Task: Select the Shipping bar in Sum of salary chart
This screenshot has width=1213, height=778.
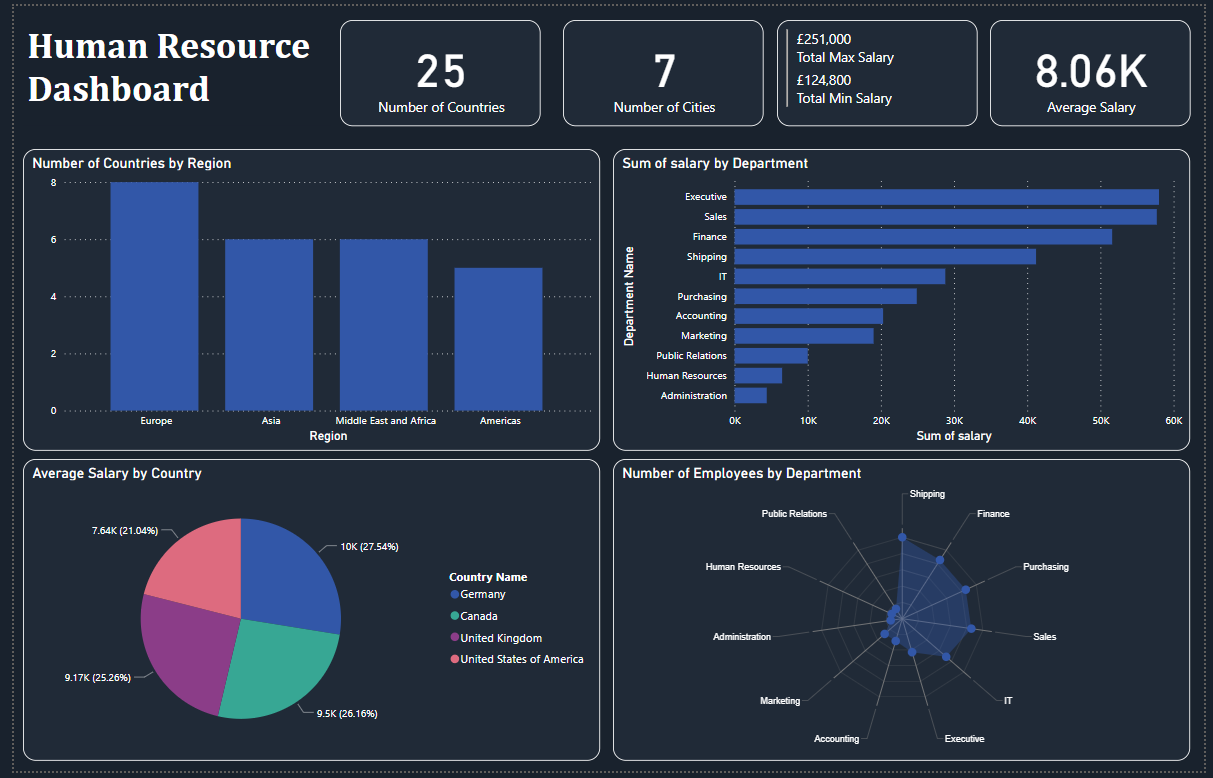Action: [885, 257]
